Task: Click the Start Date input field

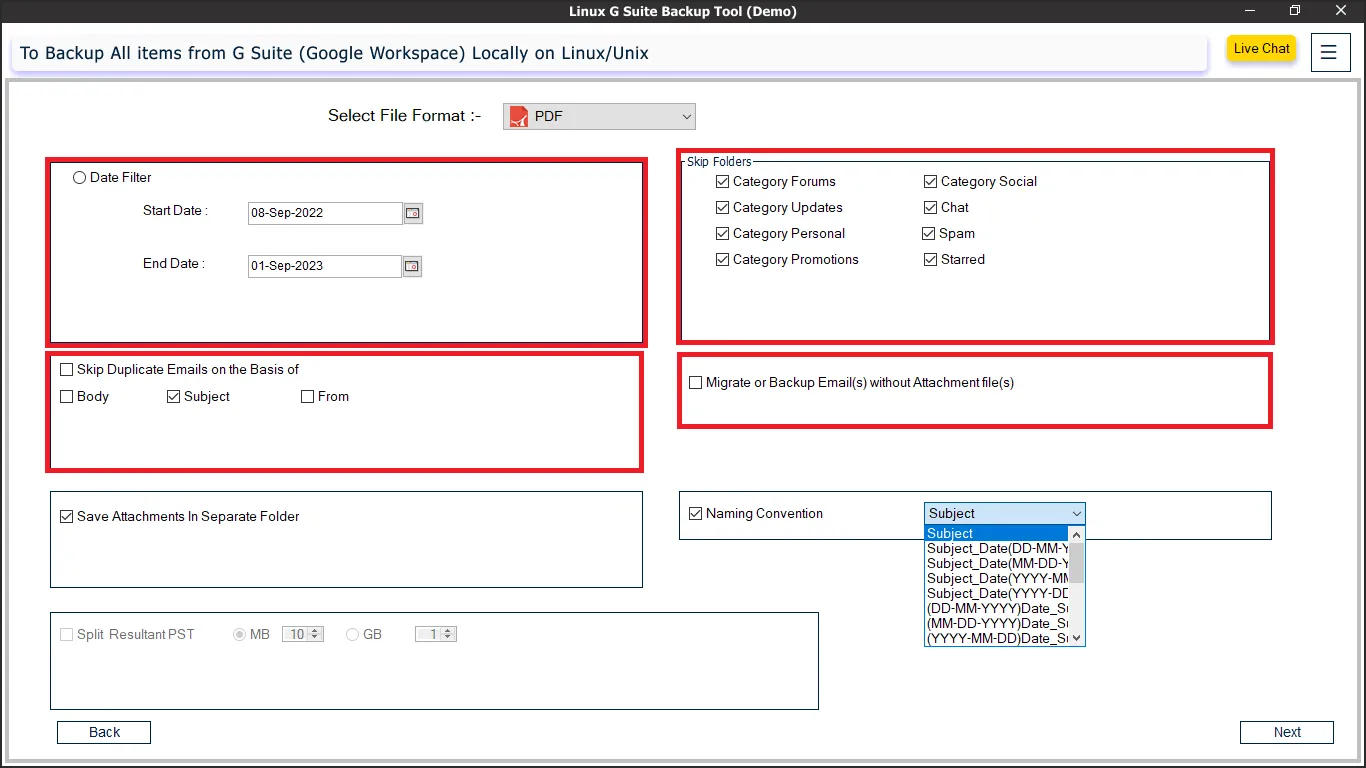Action: [325, 213]
